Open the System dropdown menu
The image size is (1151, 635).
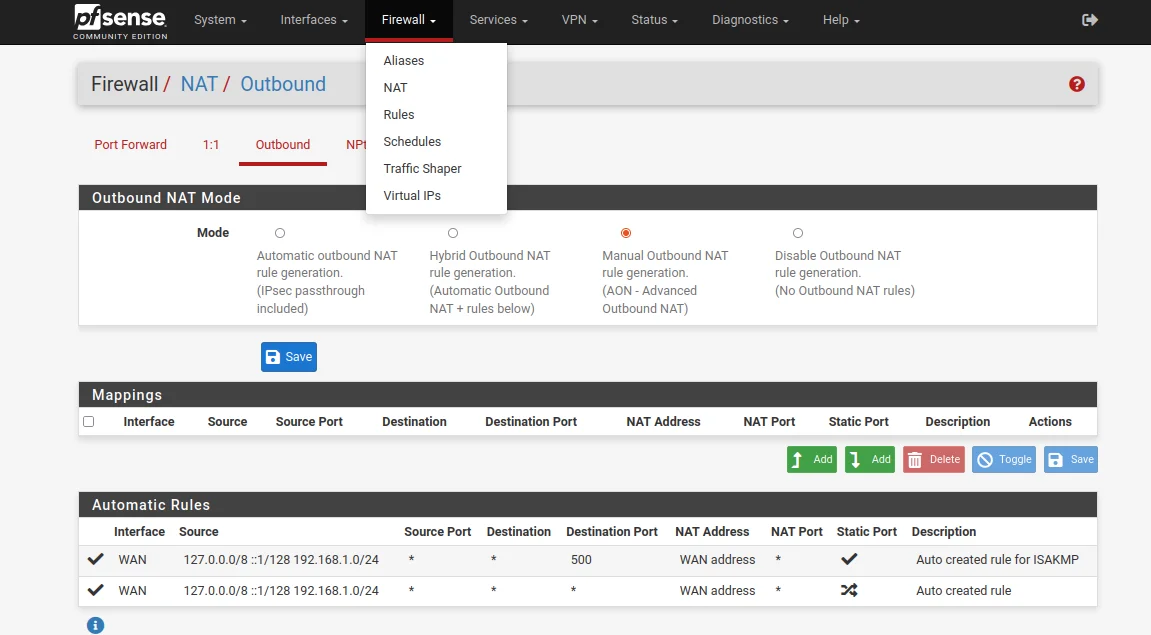click(x=220, y=20)
